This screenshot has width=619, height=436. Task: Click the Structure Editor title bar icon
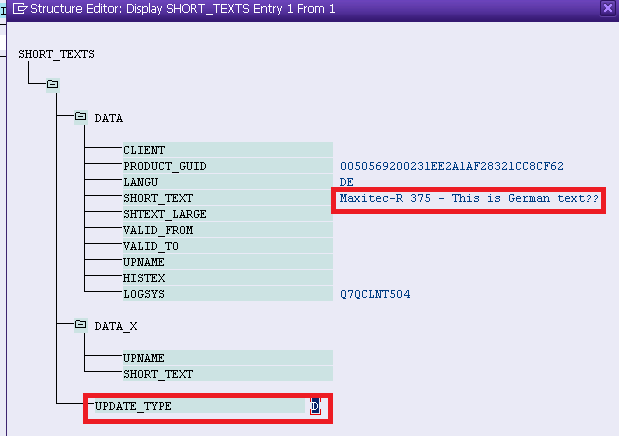[20, 8]
